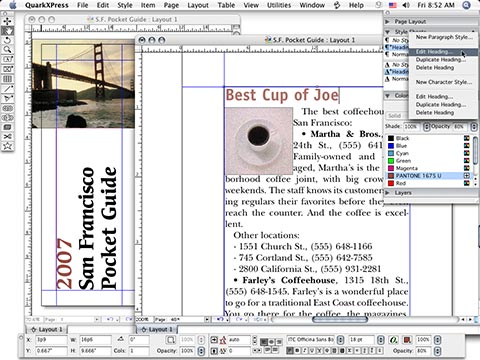Open the Solid blend type dropdown

(x=397, y=116)
